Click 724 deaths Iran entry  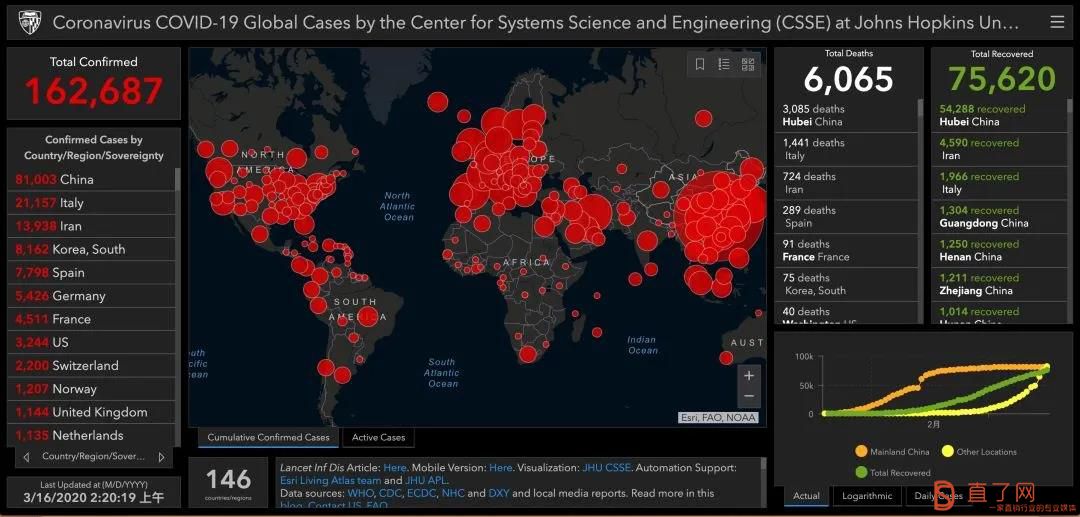point(847,183)
